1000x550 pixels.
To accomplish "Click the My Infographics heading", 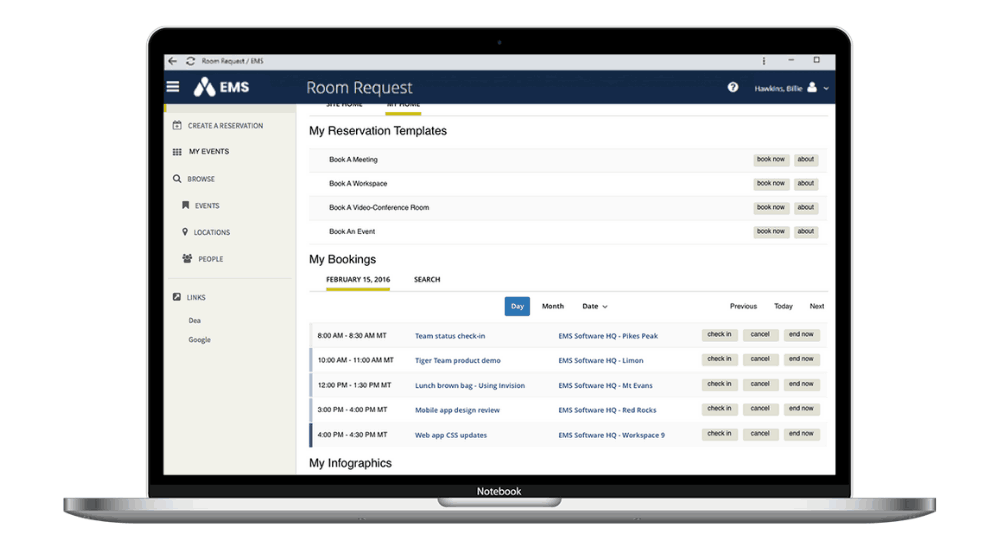I will pos(350,463).
